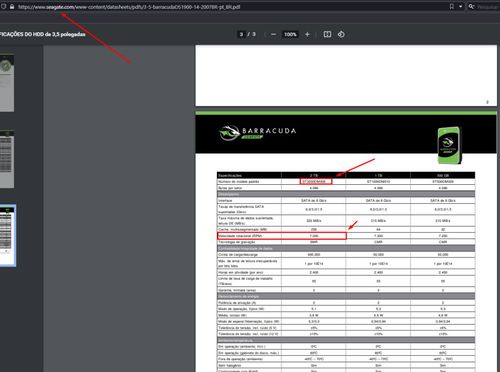Zoom out with the minus button
The width and height of the screenshot is (500, 372).
273,34
